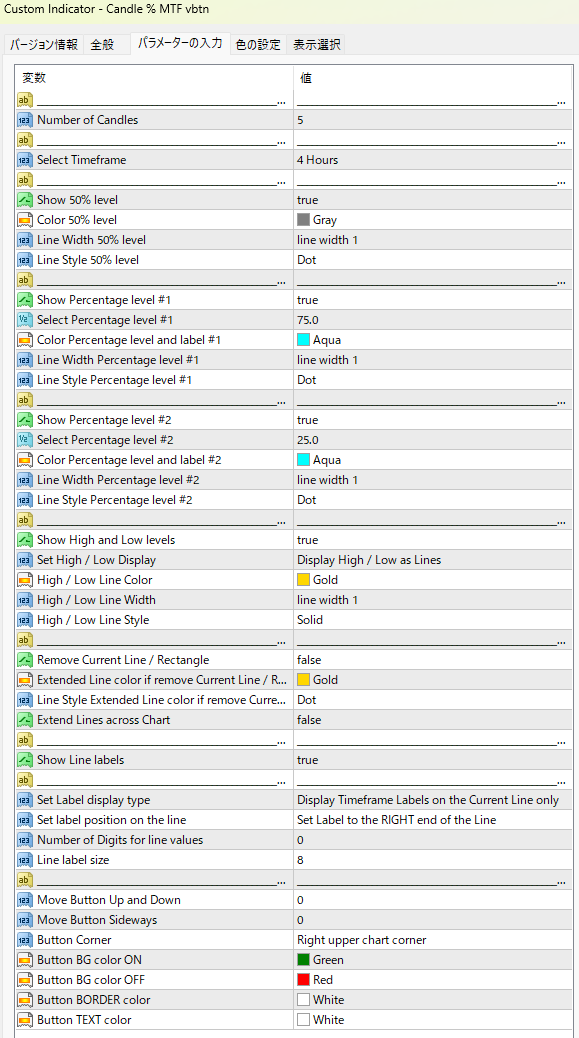Toggle the Show Line labels true value
The image size is (579, 1038).
point(433,760)
